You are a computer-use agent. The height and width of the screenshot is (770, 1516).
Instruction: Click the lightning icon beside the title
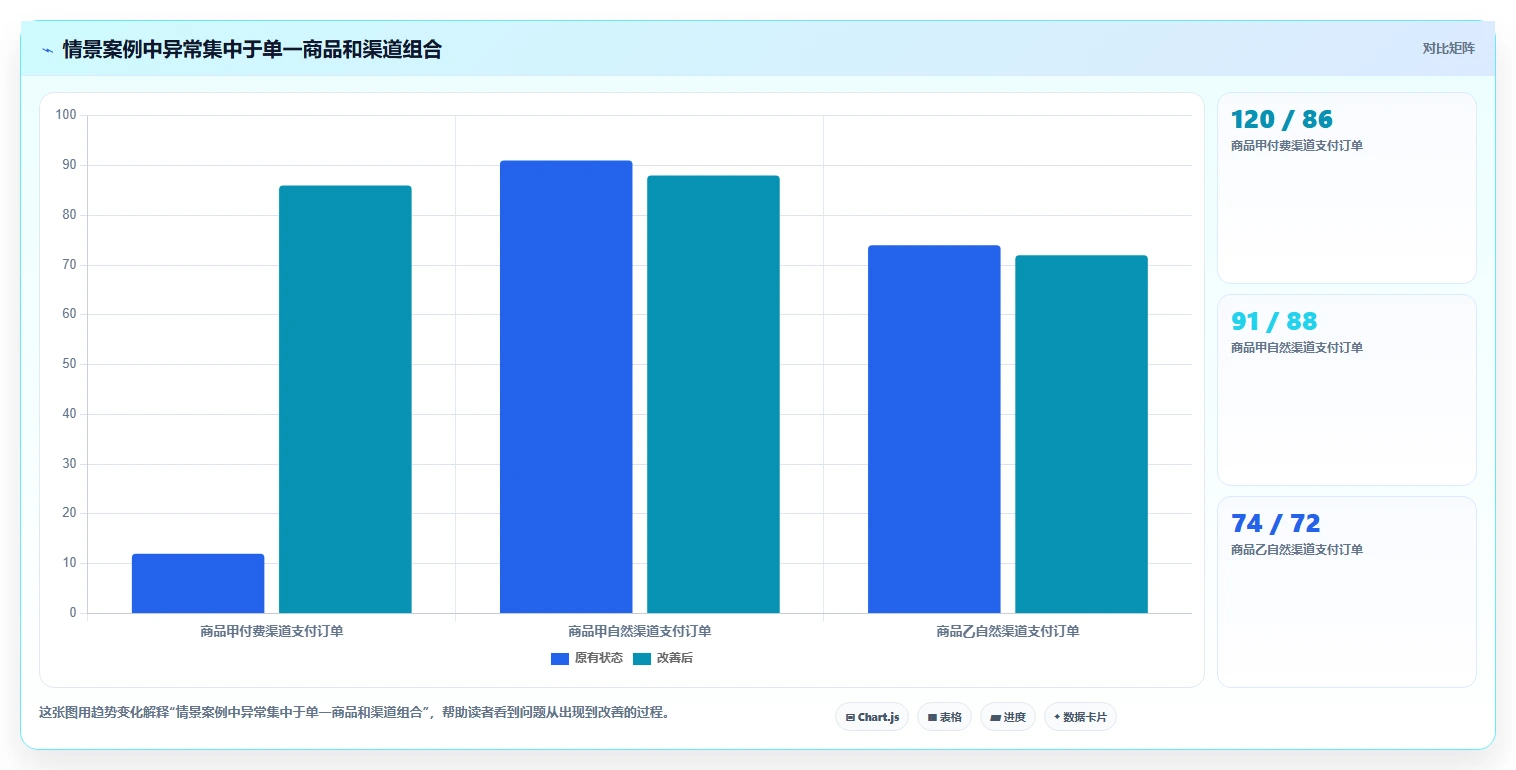click(x=48, y=50)
